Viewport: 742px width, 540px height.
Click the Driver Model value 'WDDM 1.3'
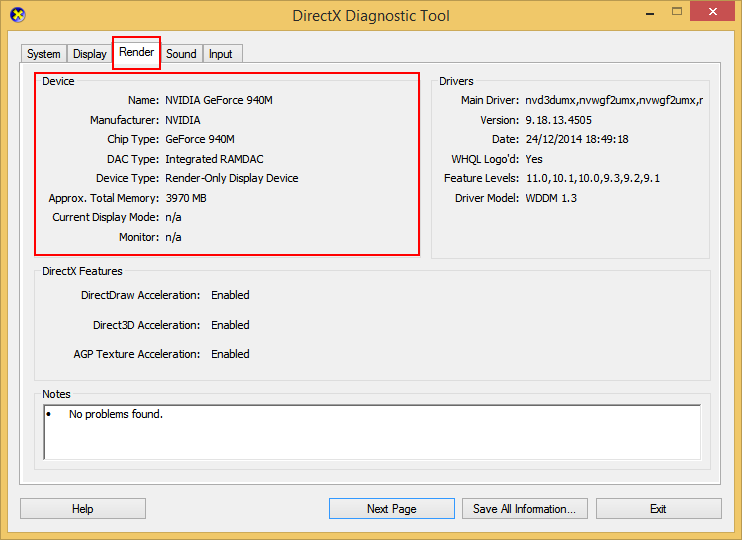click(x=551, y=198)
